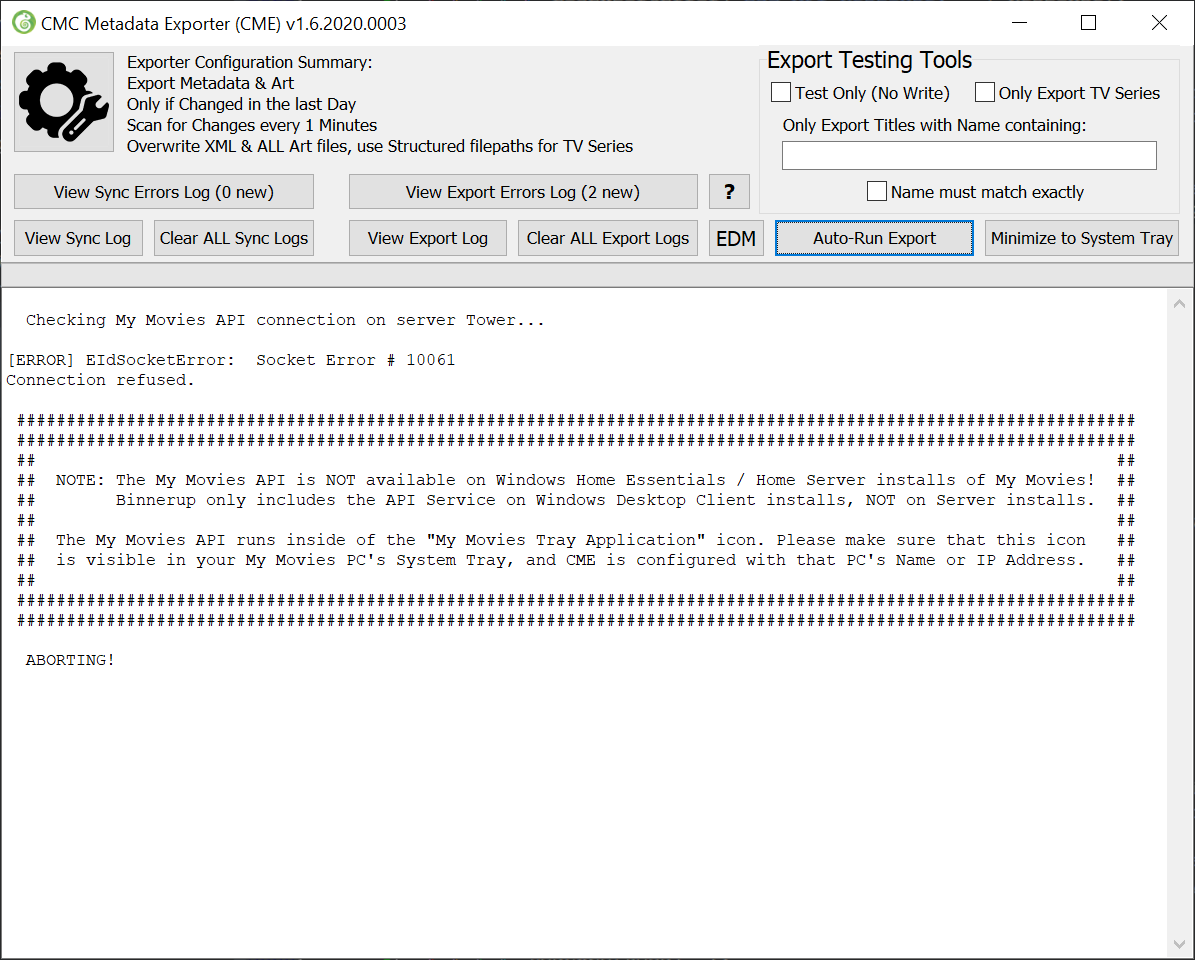
Task: Click Only Export Titles with Name containing label
Action: click(934, 125)
